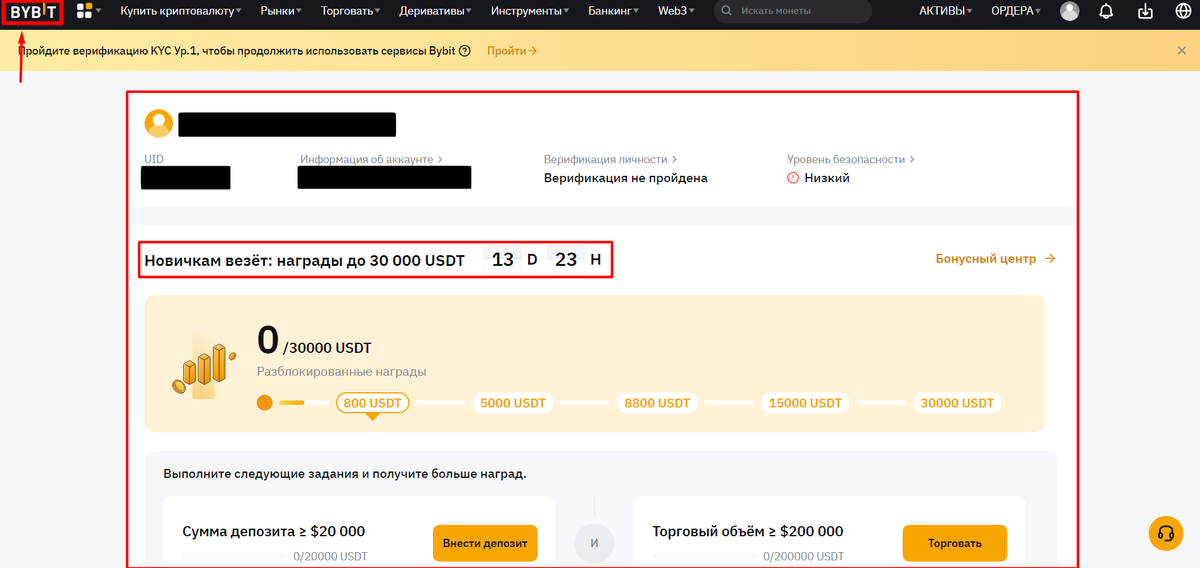
Task: Select the 30000 USDT reward milestone
Action: 957,403
